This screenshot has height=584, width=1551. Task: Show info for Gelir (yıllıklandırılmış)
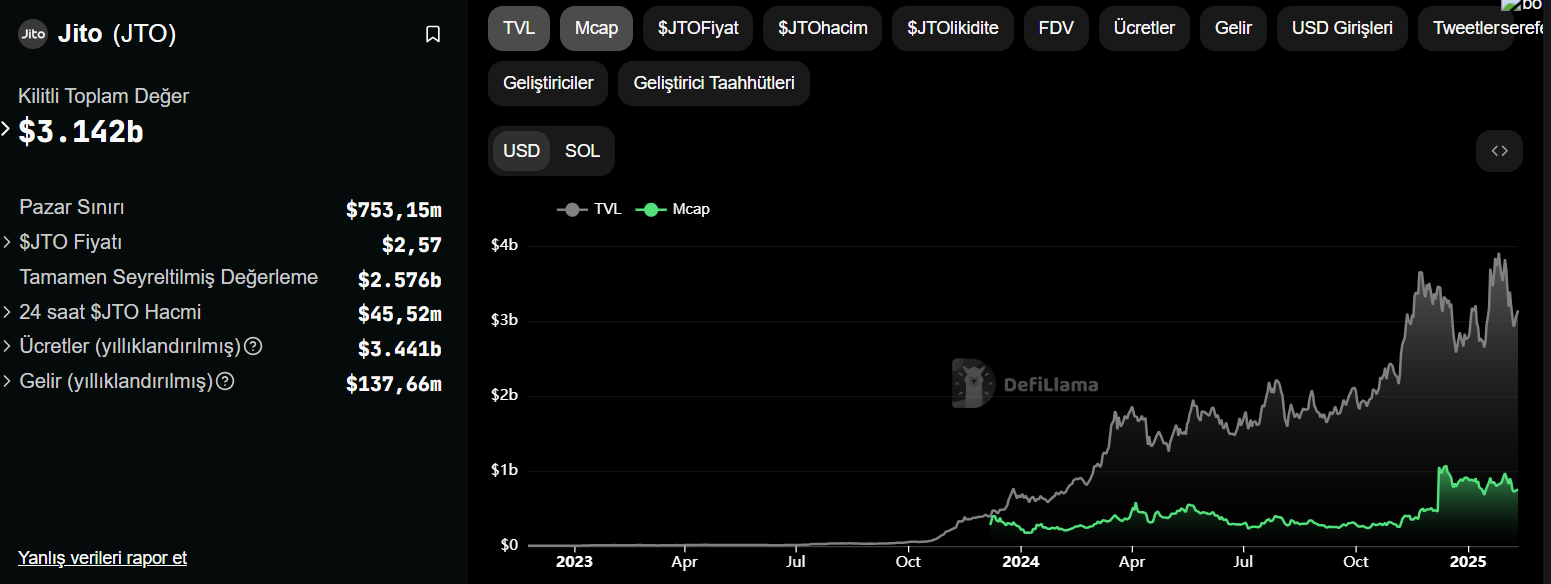tap(226, 381)
